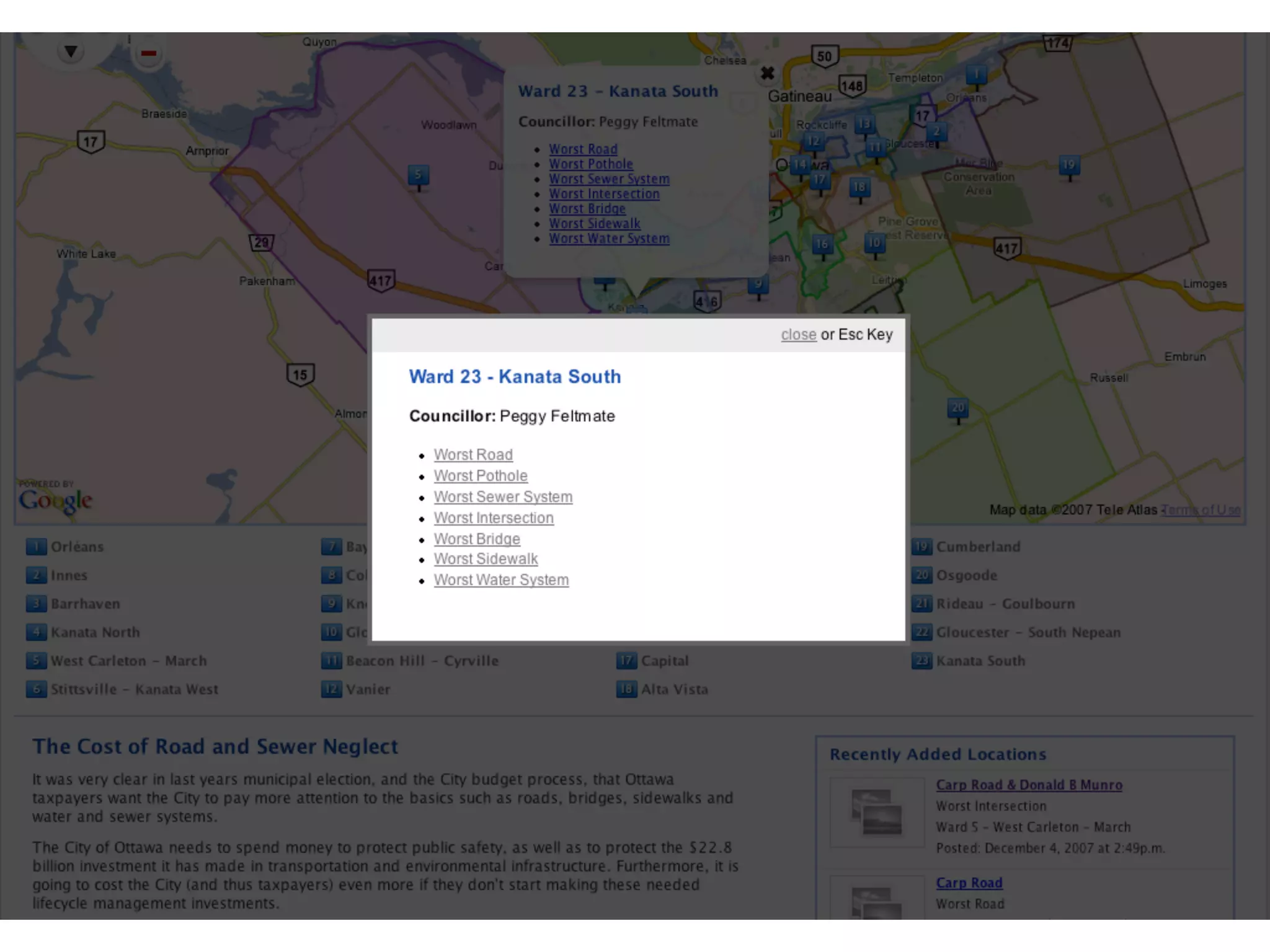
Task: Click the Carp Road & Donald B Munro link
Action: [x=1029, y=785]
